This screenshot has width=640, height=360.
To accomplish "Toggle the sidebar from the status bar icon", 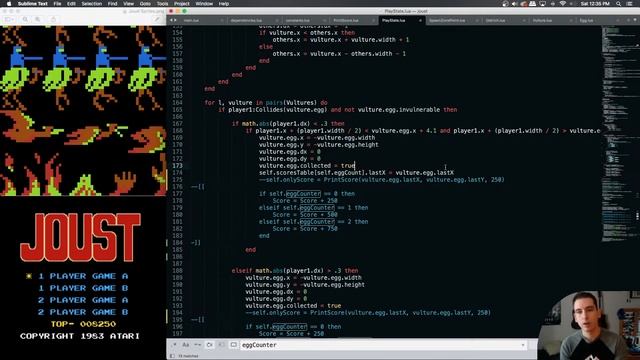I will coord(172,356).
